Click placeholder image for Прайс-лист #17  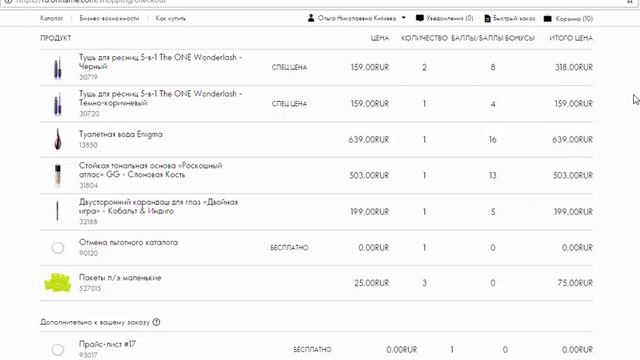58,349
